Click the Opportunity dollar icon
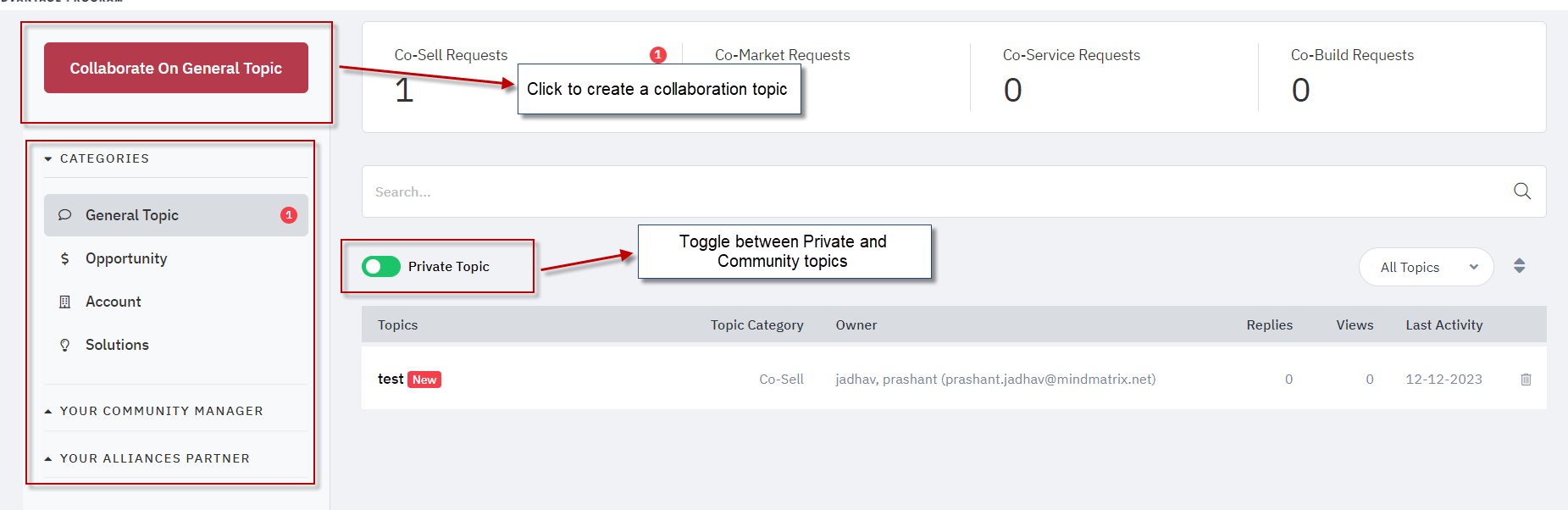The width and height of the screenshot is (1568, 510). click(x=64, y=258)
